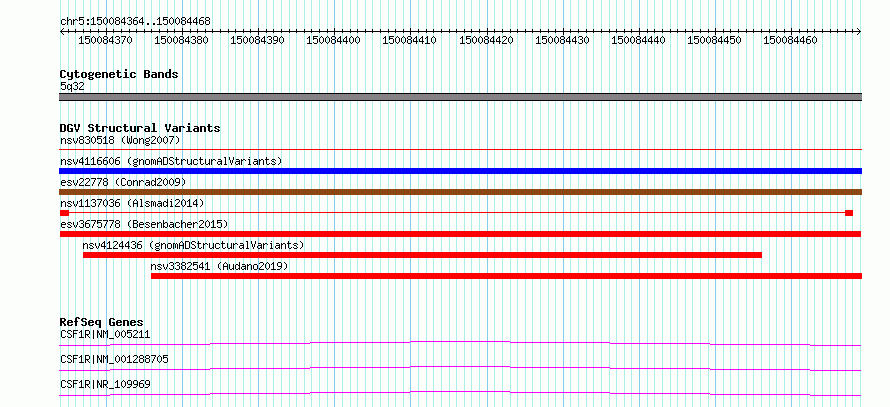
Task: Select the blue nsv4116606 variant bar
Action: pos(461,171)
